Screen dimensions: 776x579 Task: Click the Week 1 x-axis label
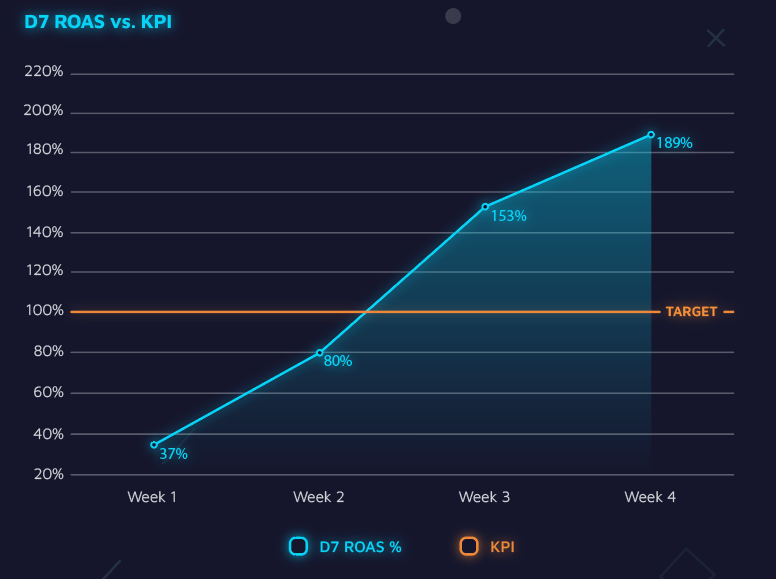tap(152, 497)
